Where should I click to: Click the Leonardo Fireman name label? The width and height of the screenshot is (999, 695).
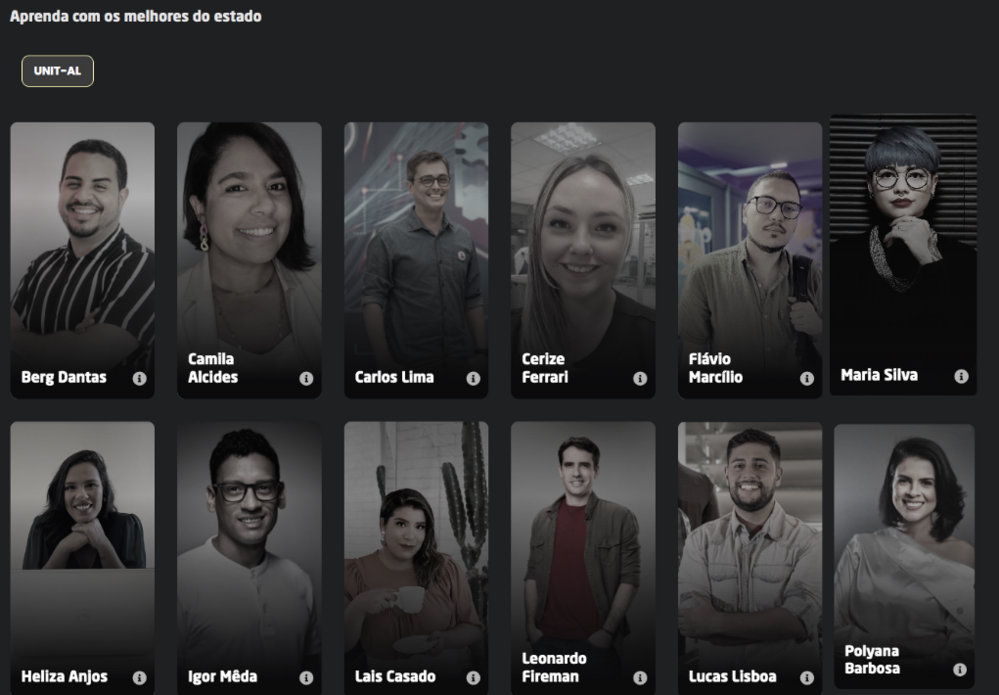click(x=554, y=668)
